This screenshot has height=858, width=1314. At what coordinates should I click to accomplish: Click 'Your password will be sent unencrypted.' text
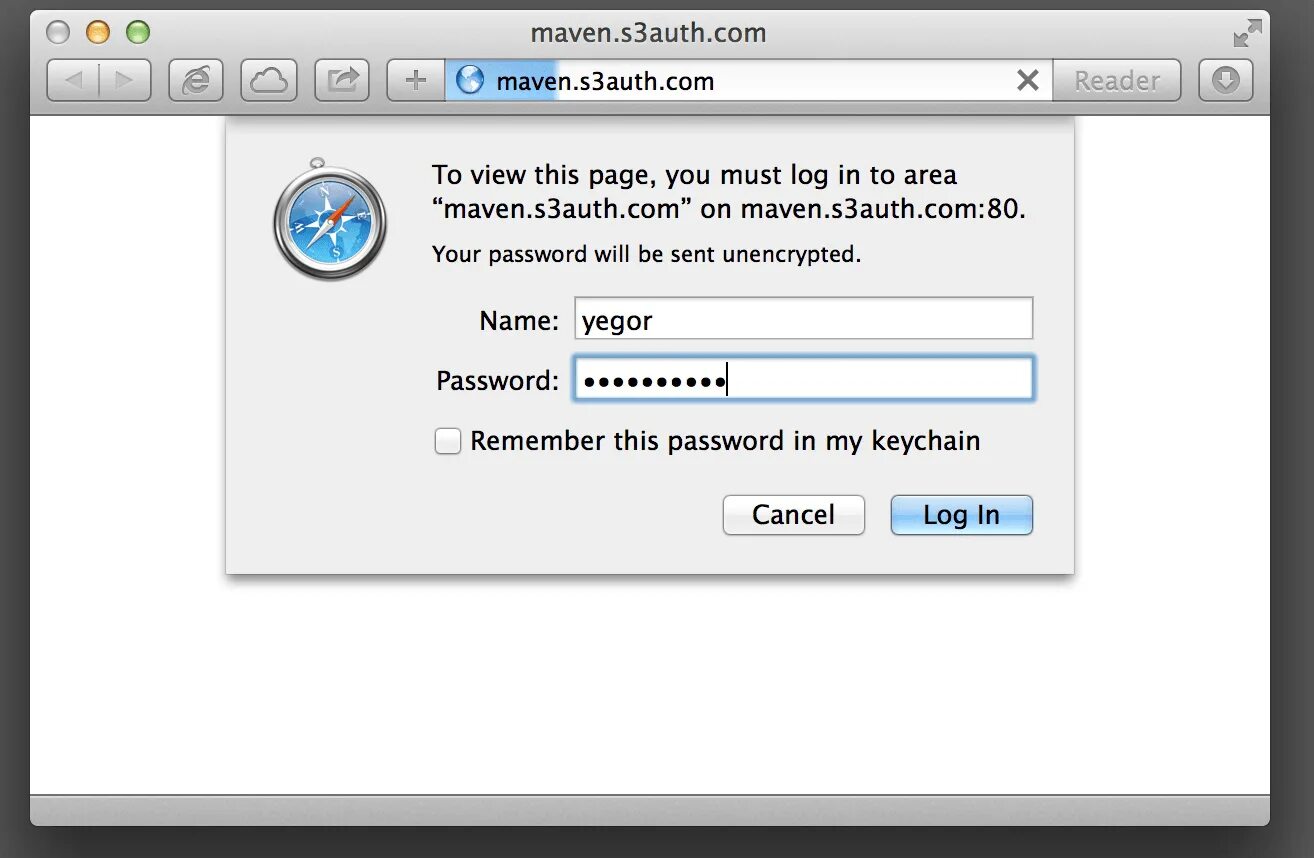646,254
